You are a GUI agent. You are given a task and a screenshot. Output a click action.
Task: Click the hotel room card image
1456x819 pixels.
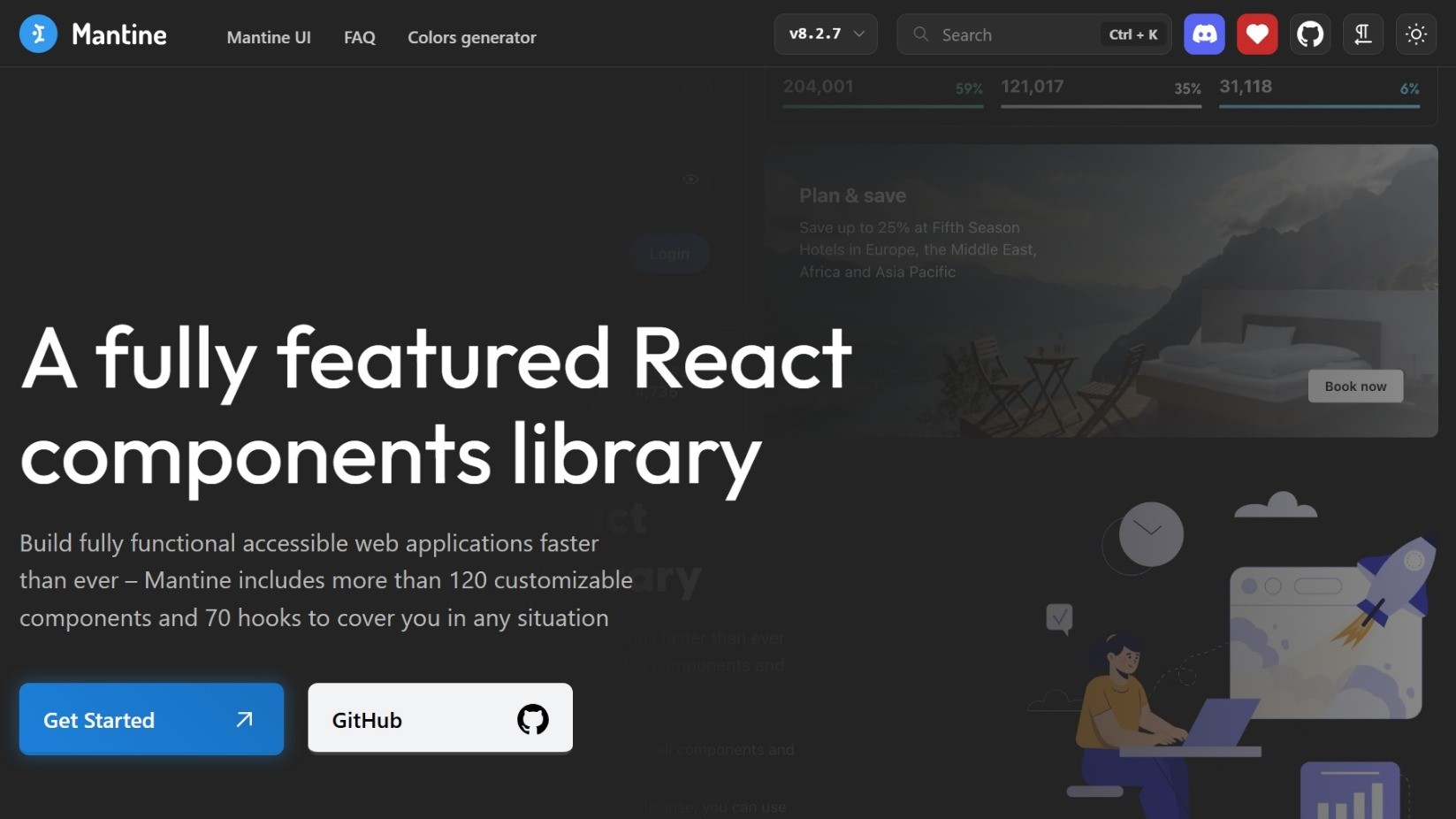tap(1102, 291)
